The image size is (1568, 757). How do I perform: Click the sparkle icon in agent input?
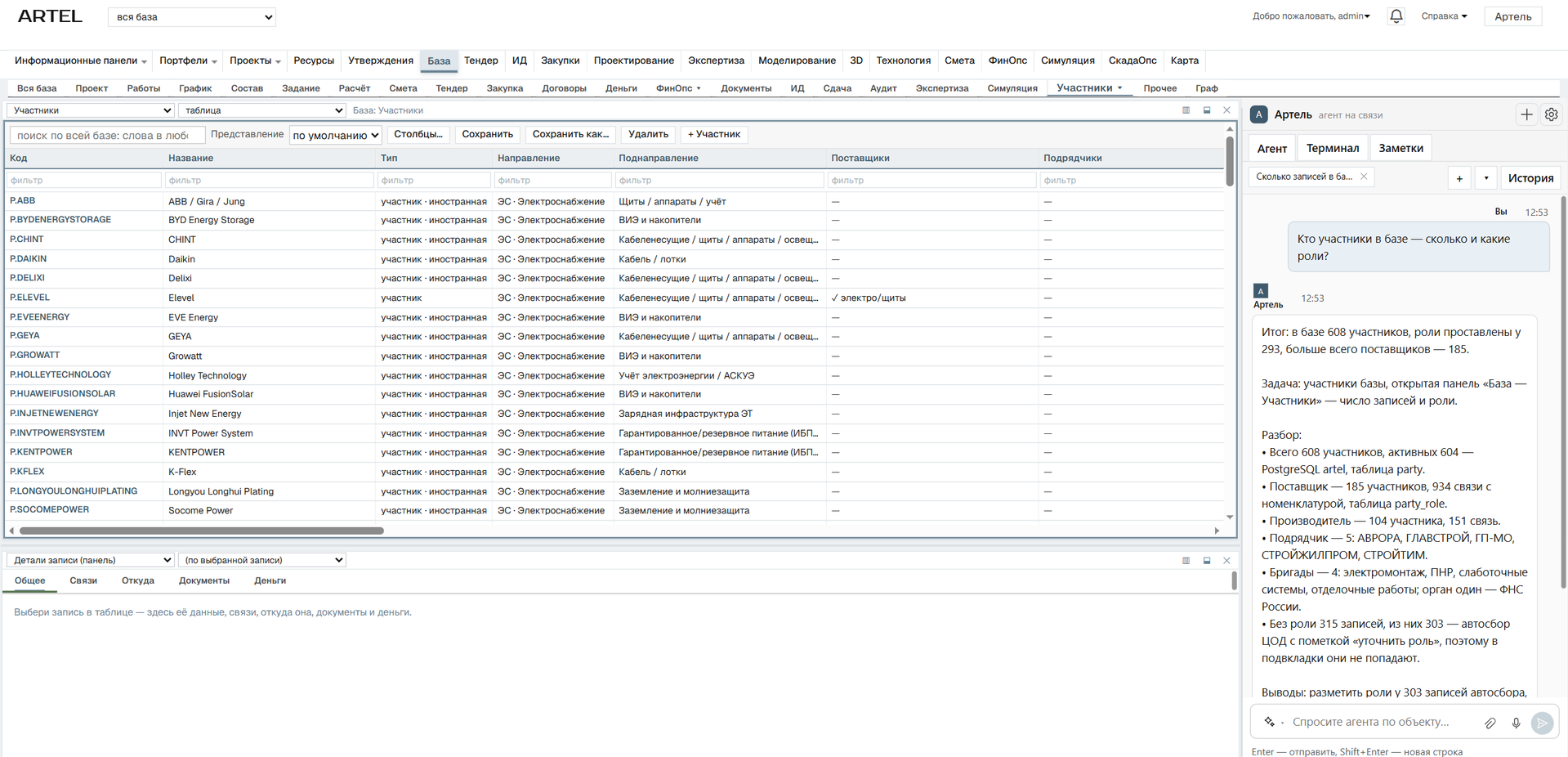point(1270,722)
